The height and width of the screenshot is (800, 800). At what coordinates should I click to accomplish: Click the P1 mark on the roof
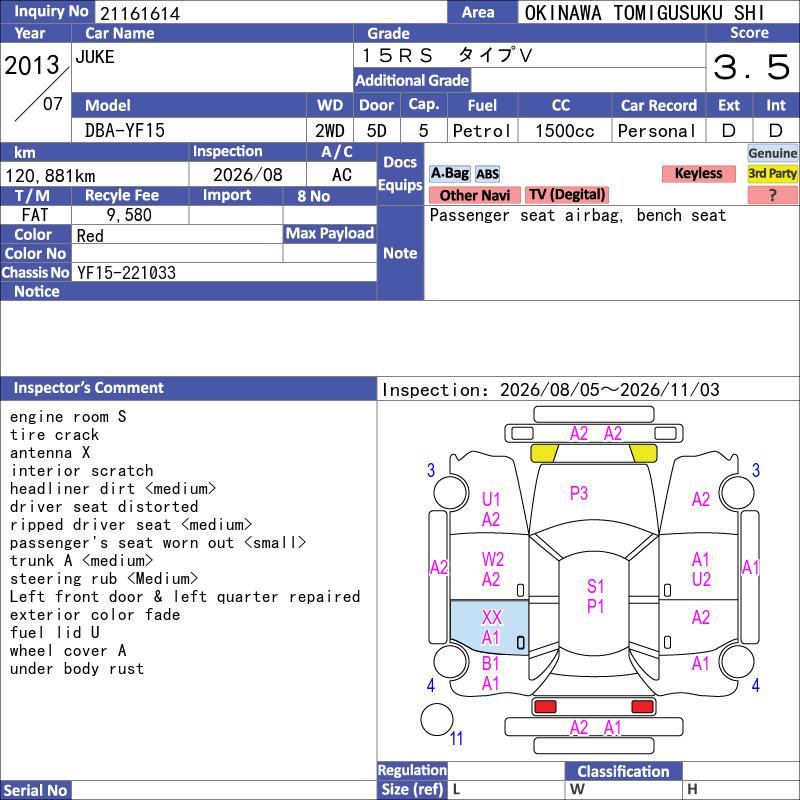[595, 607]
